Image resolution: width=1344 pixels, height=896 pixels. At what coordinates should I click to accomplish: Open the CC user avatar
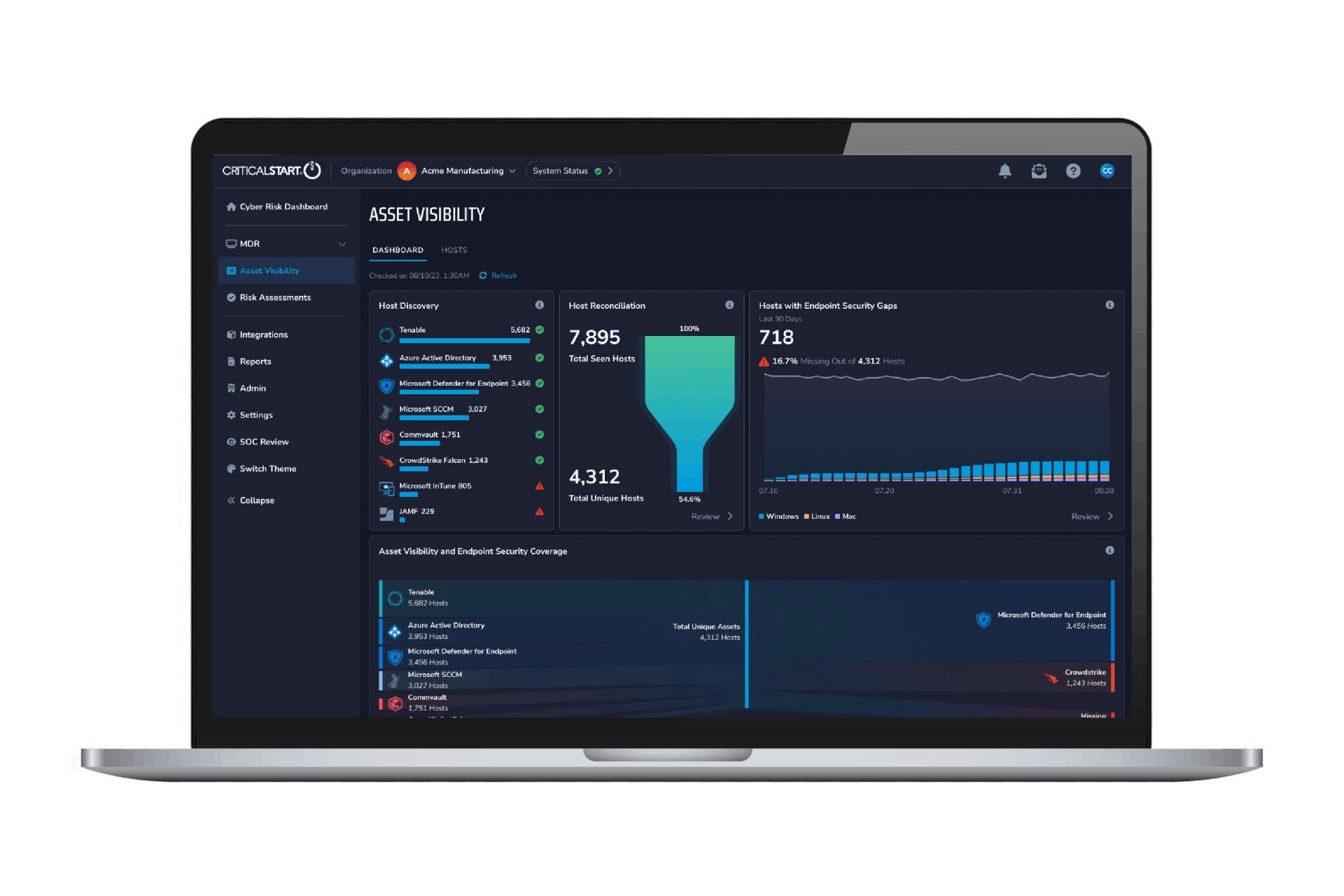pos(1107,171)
